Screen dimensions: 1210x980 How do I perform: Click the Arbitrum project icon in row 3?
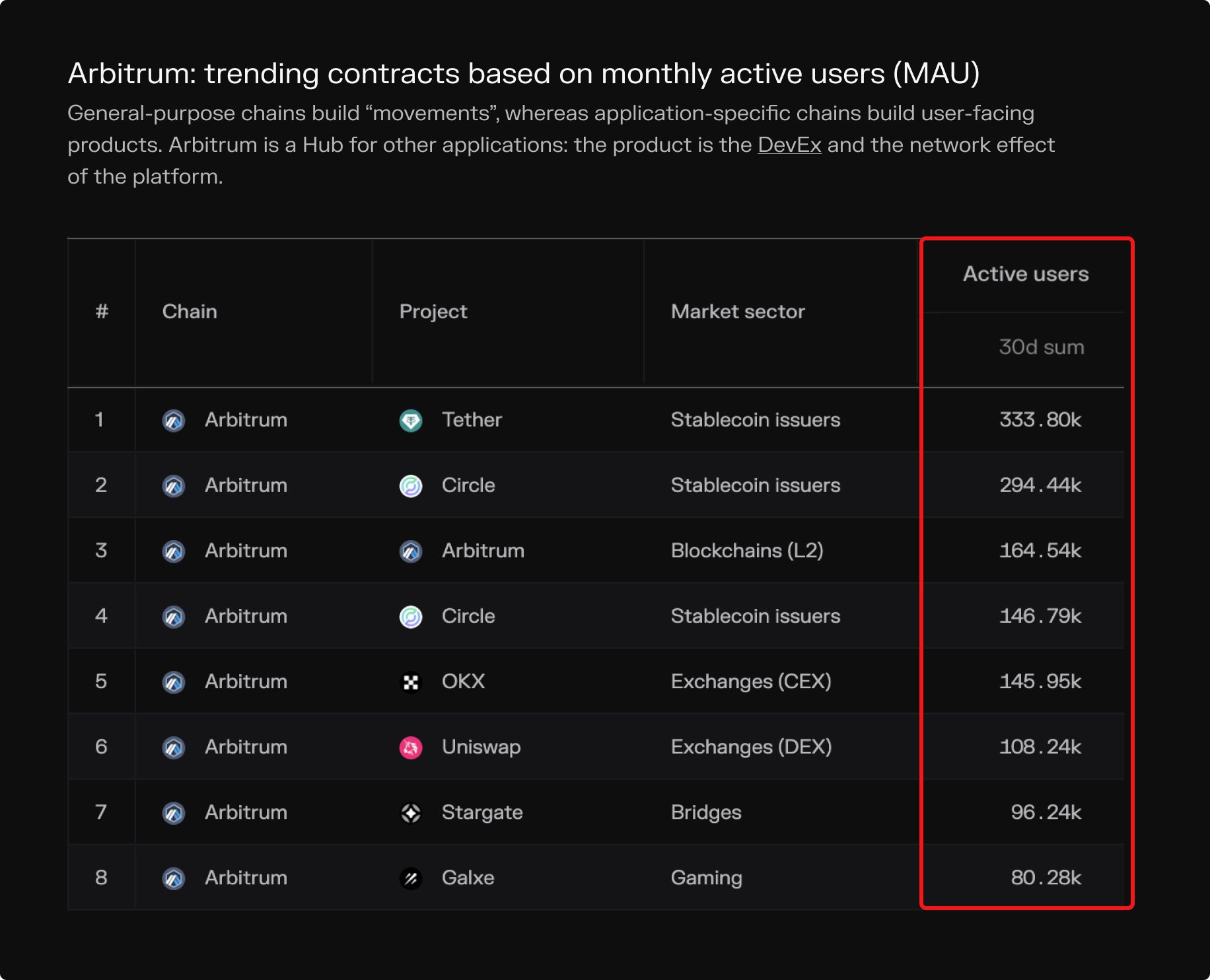coord(411,551)
